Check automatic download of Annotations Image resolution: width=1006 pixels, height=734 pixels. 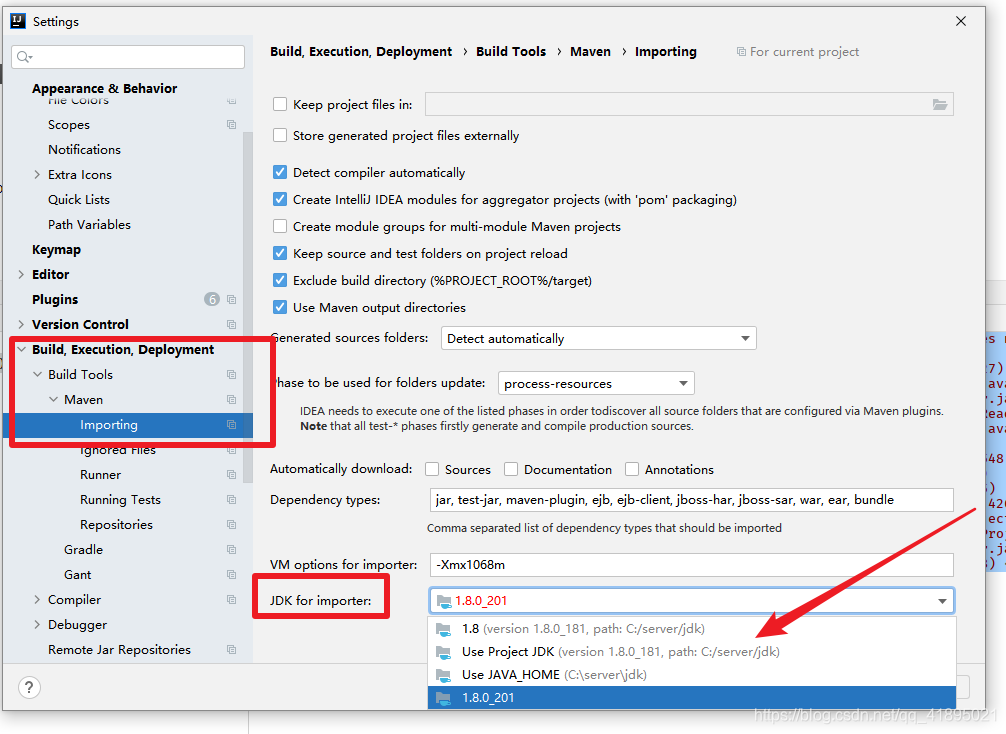point(632,470)
